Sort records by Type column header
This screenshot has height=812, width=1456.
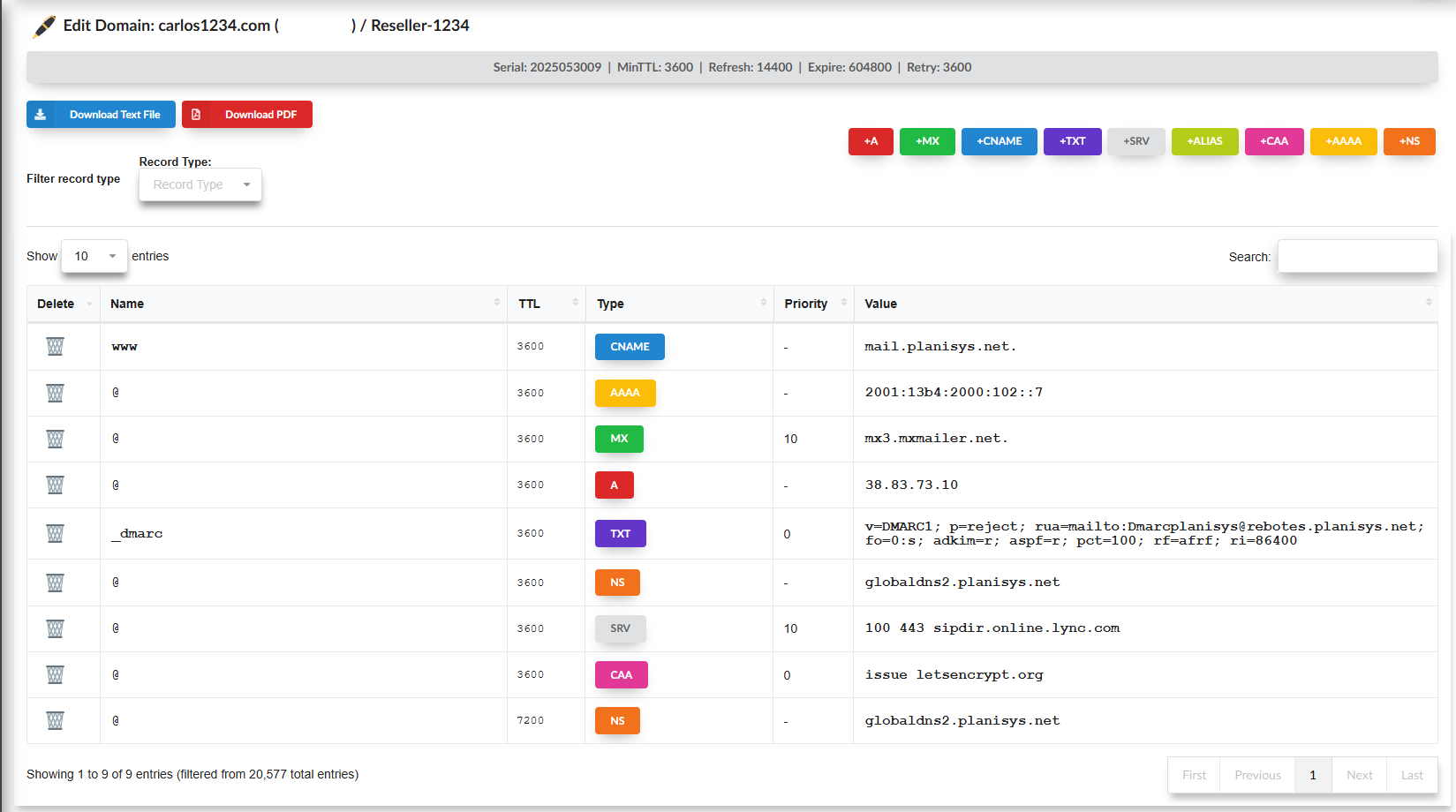tap(678, 304)
